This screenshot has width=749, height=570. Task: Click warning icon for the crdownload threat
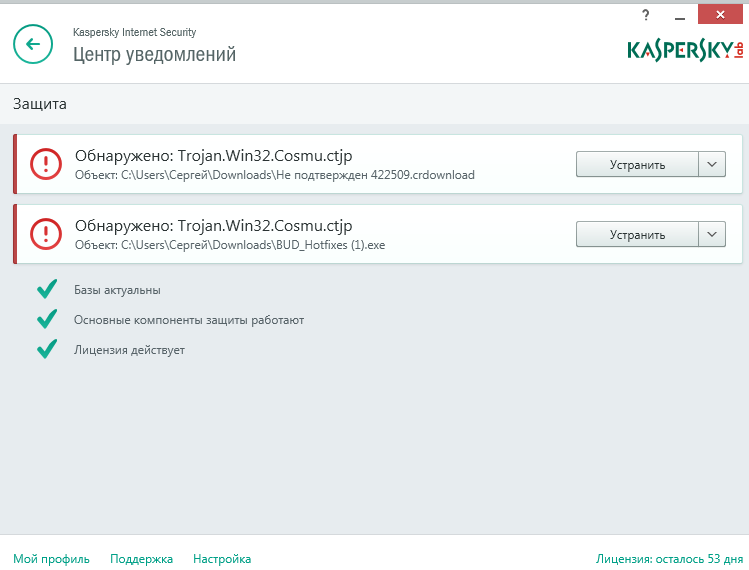[x=46, y=164]
